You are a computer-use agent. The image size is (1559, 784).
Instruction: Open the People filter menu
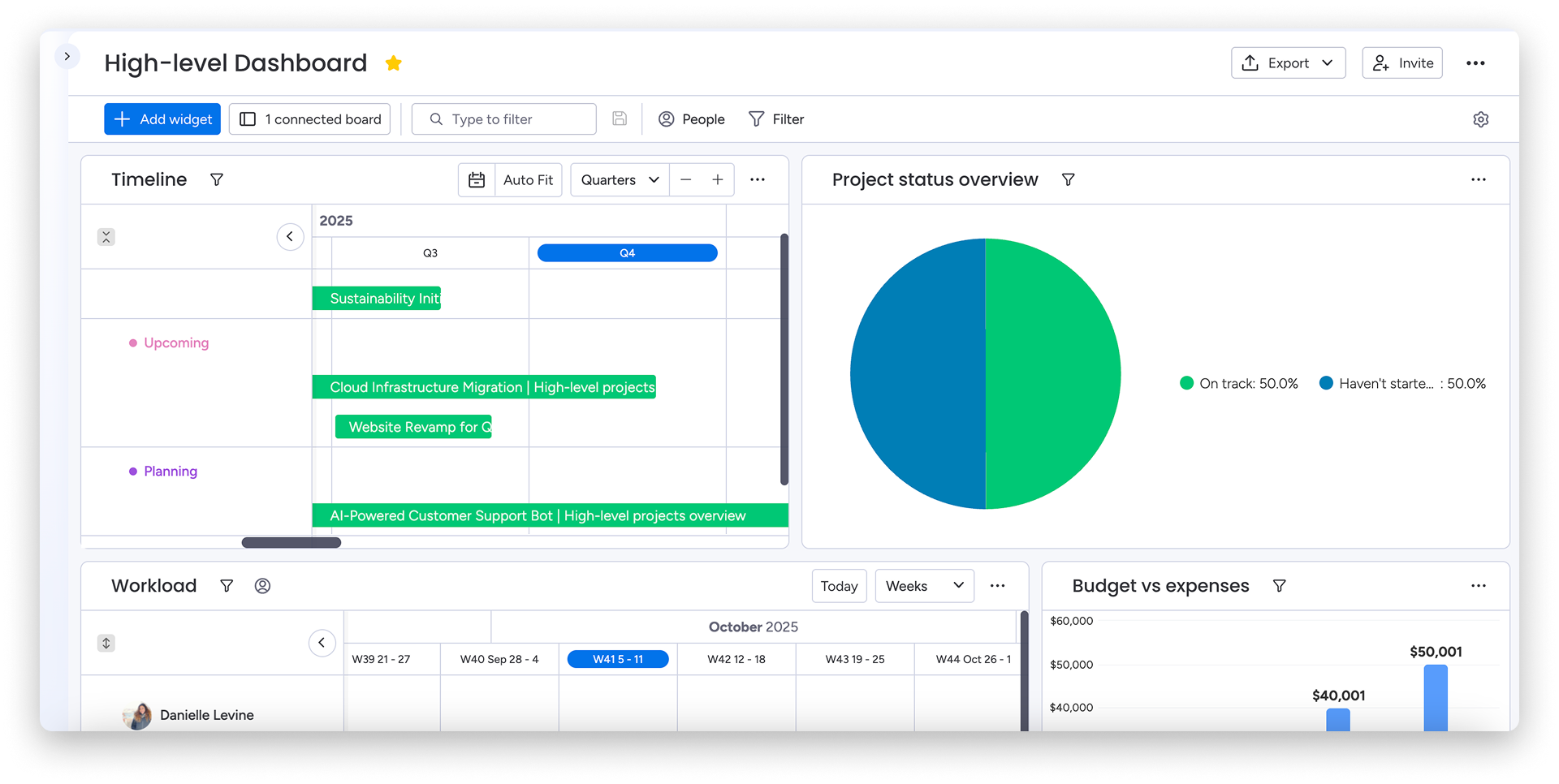tap(692, 119)
